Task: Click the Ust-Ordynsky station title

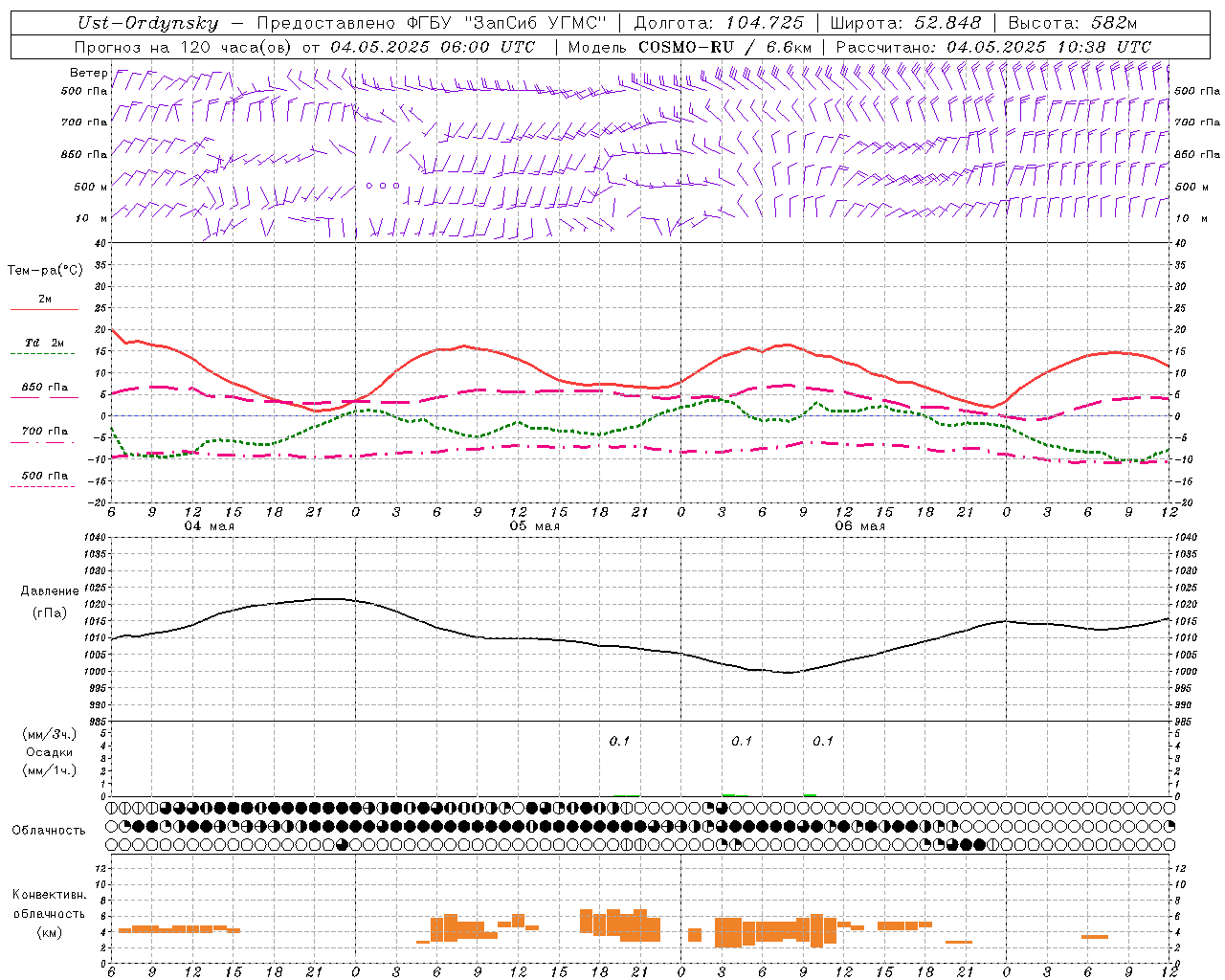Action: coord(148,23)
